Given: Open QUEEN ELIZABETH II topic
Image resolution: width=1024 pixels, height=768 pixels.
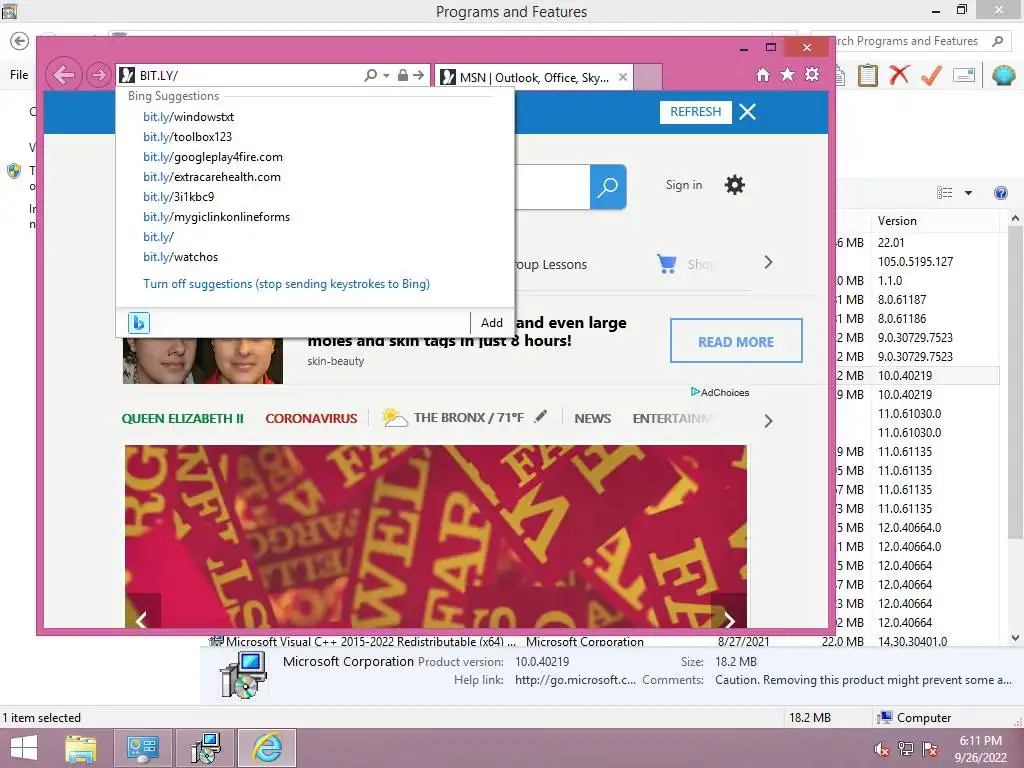Looking at the screenshot, I should tap(182, 419).
